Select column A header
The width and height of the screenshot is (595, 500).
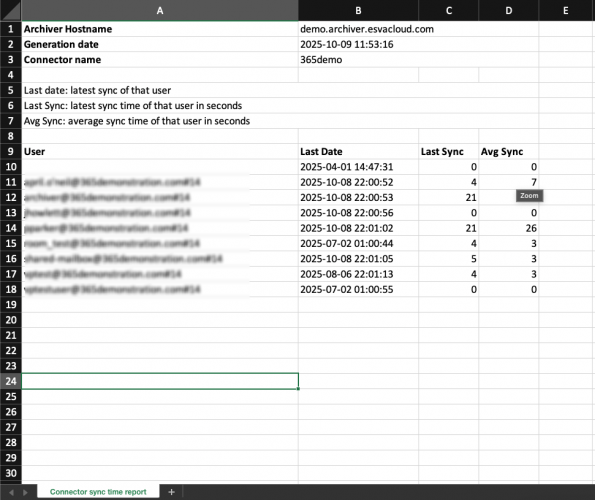click(x=160, y=11)
